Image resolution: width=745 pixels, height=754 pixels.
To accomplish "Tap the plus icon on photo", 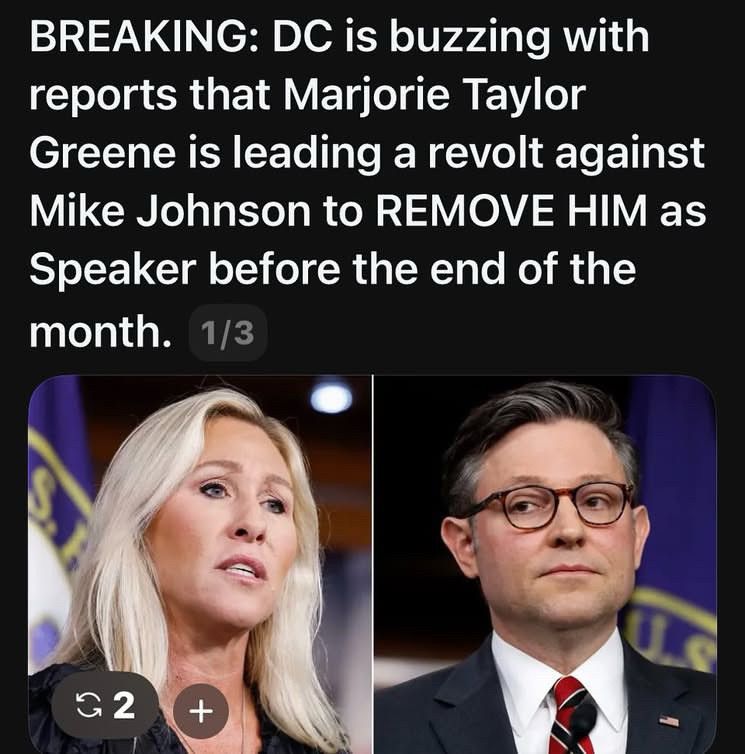I will tap(200, 709).
